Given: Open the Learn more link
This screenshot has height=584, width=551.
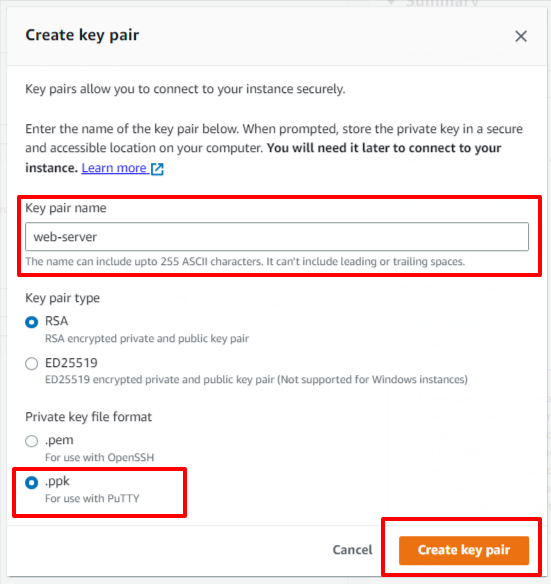Looking at the screenshot, I should click(114, 168).
